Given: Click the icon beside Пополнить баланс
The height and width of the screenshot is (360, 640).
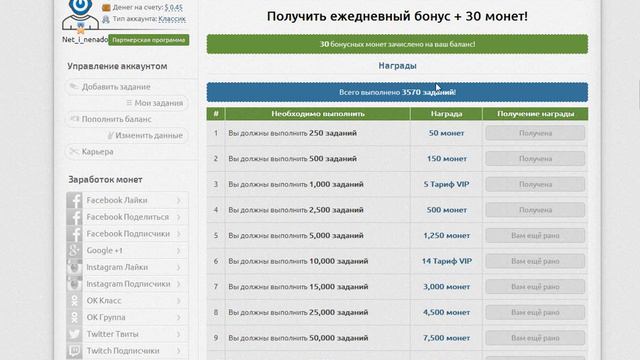Looking at the screenshot, I should [75, 119].
